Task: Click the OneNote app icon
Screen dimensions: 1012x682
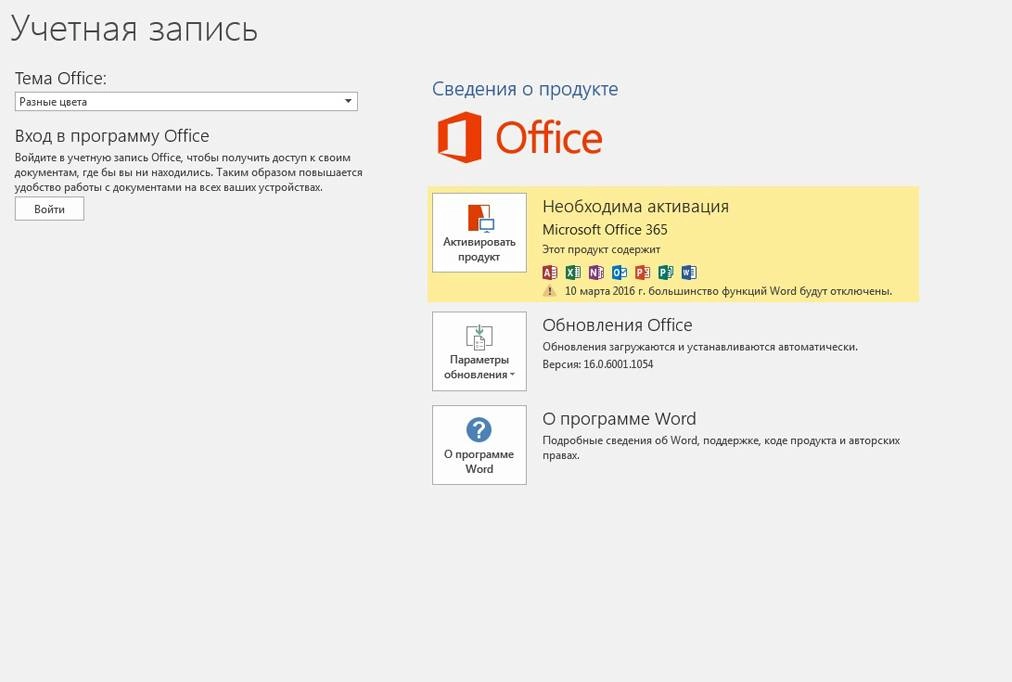Action: pyautogui.click(x=596, y=272)
